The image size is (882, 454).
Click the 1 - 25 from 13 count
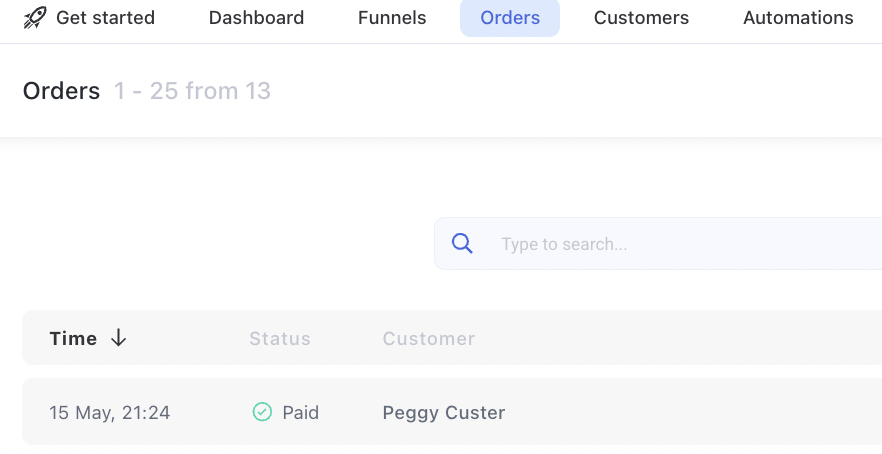(192, 91)
